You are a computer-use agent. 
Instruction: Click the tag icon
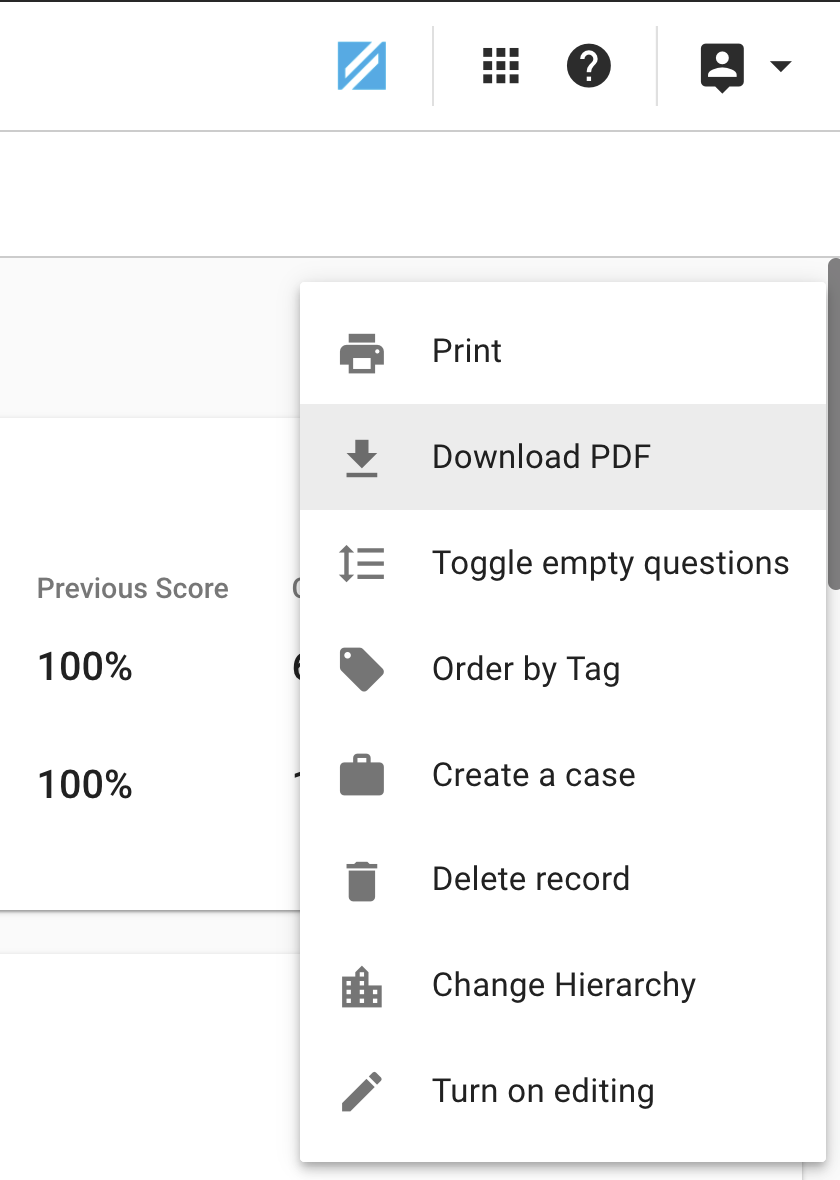coord(362,669)
